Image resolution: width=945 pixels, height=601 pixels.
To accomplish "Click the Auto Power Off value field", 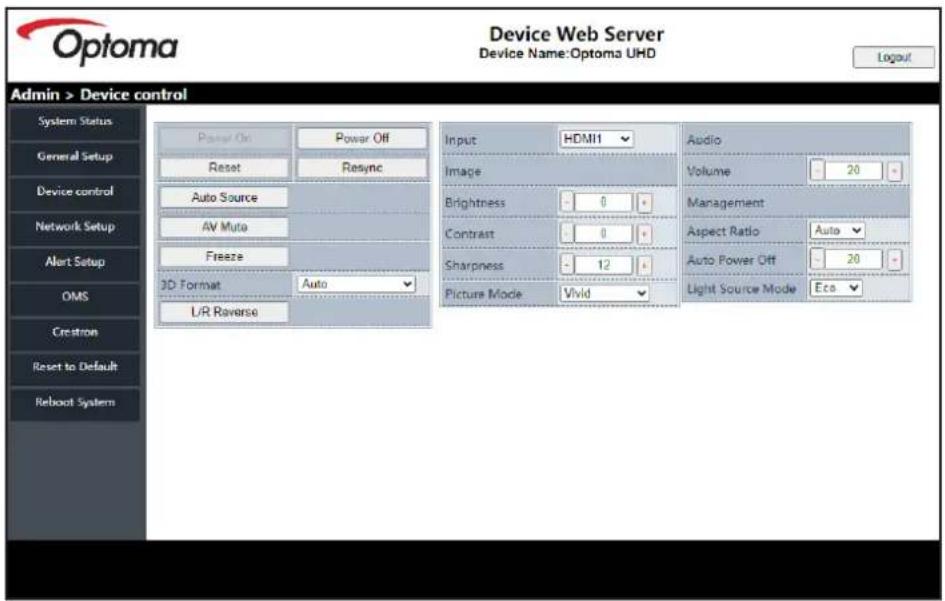I will (854, 259).
